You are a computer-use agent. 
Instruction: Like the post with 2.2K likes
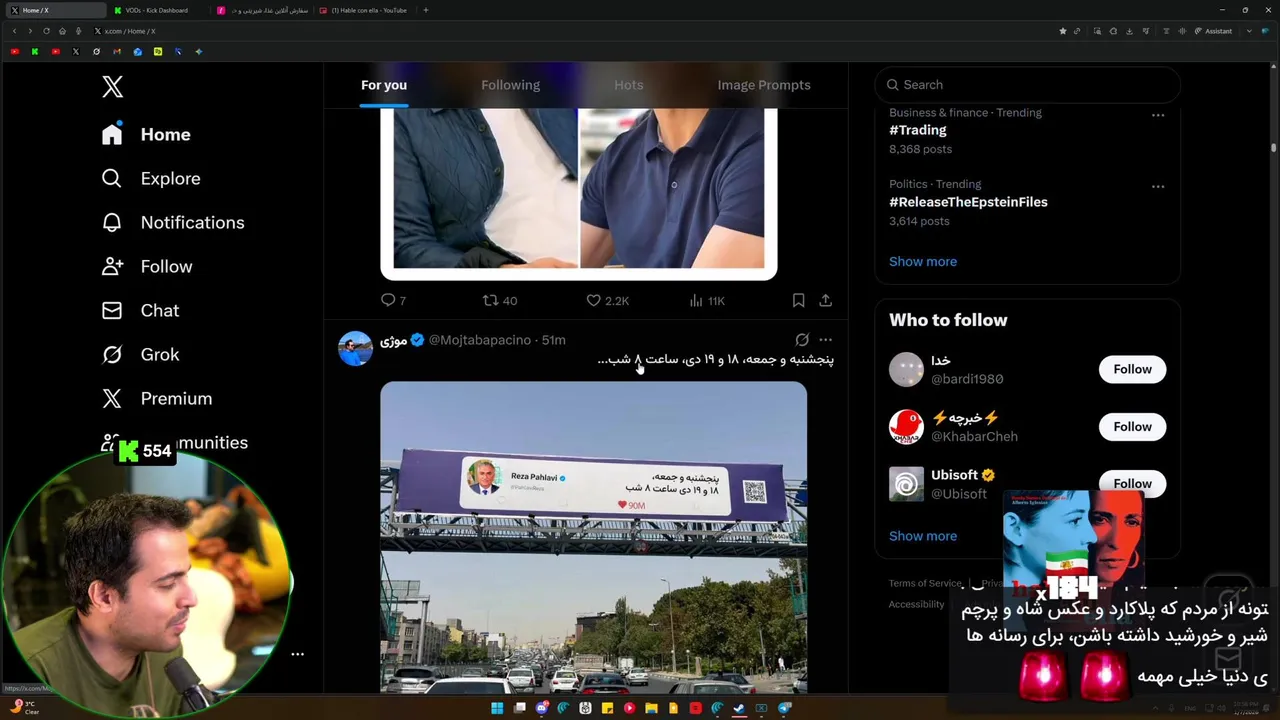pos(607,300)
